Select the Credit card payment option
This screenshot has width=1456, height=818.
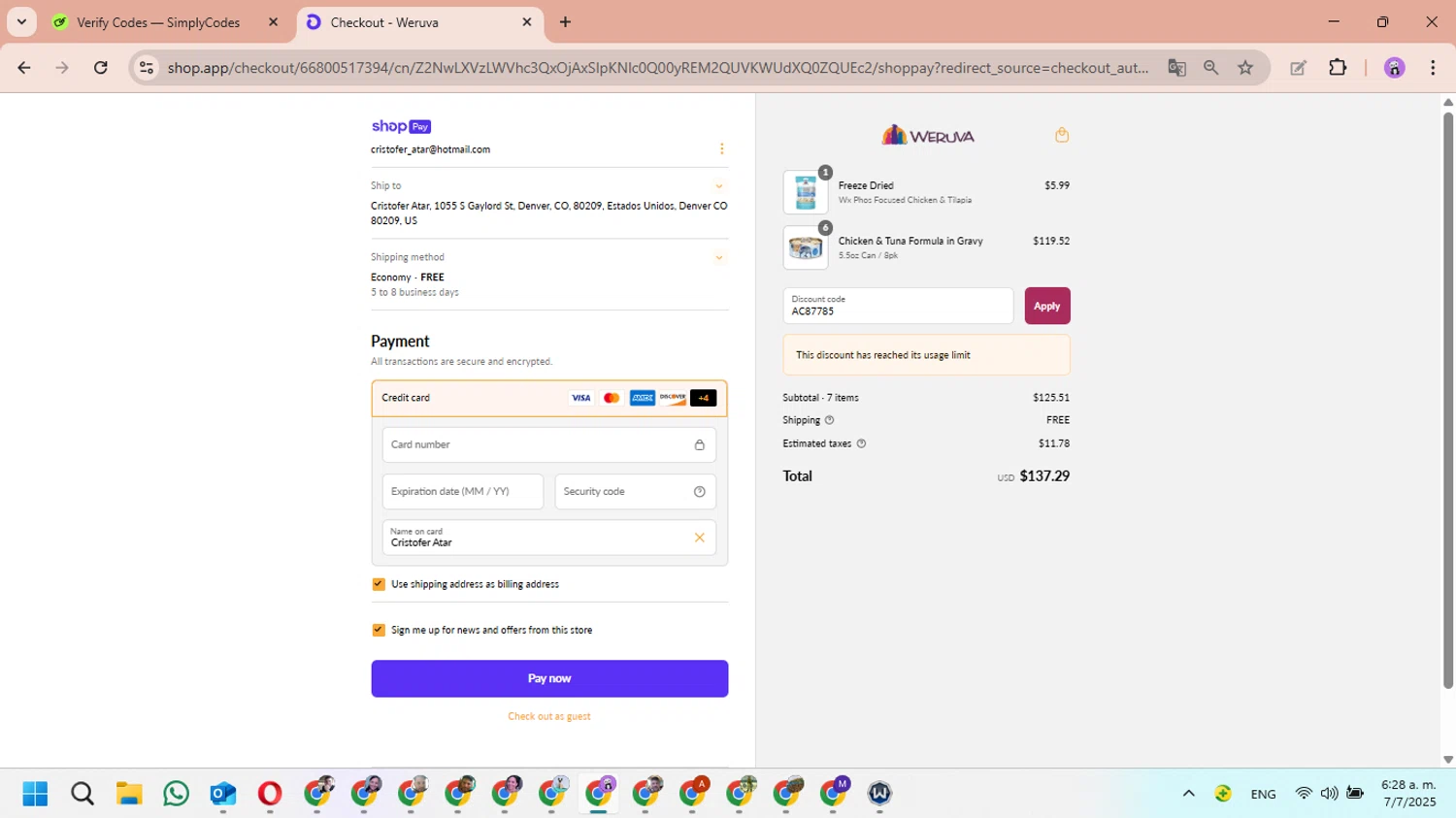pyautogui.click(x=549, y=398)
